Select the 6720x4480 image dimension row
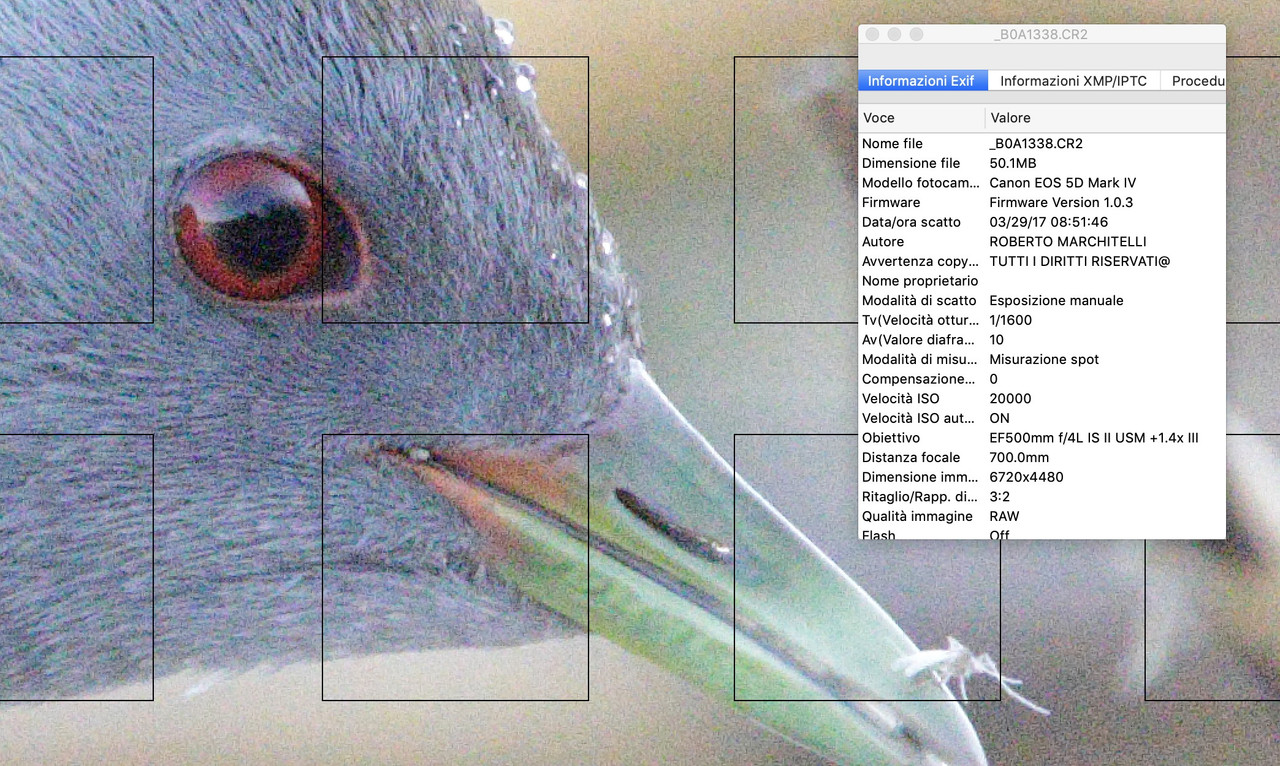The height and width of the screenshot is (766, 1280). click(x=1042, y=477)
